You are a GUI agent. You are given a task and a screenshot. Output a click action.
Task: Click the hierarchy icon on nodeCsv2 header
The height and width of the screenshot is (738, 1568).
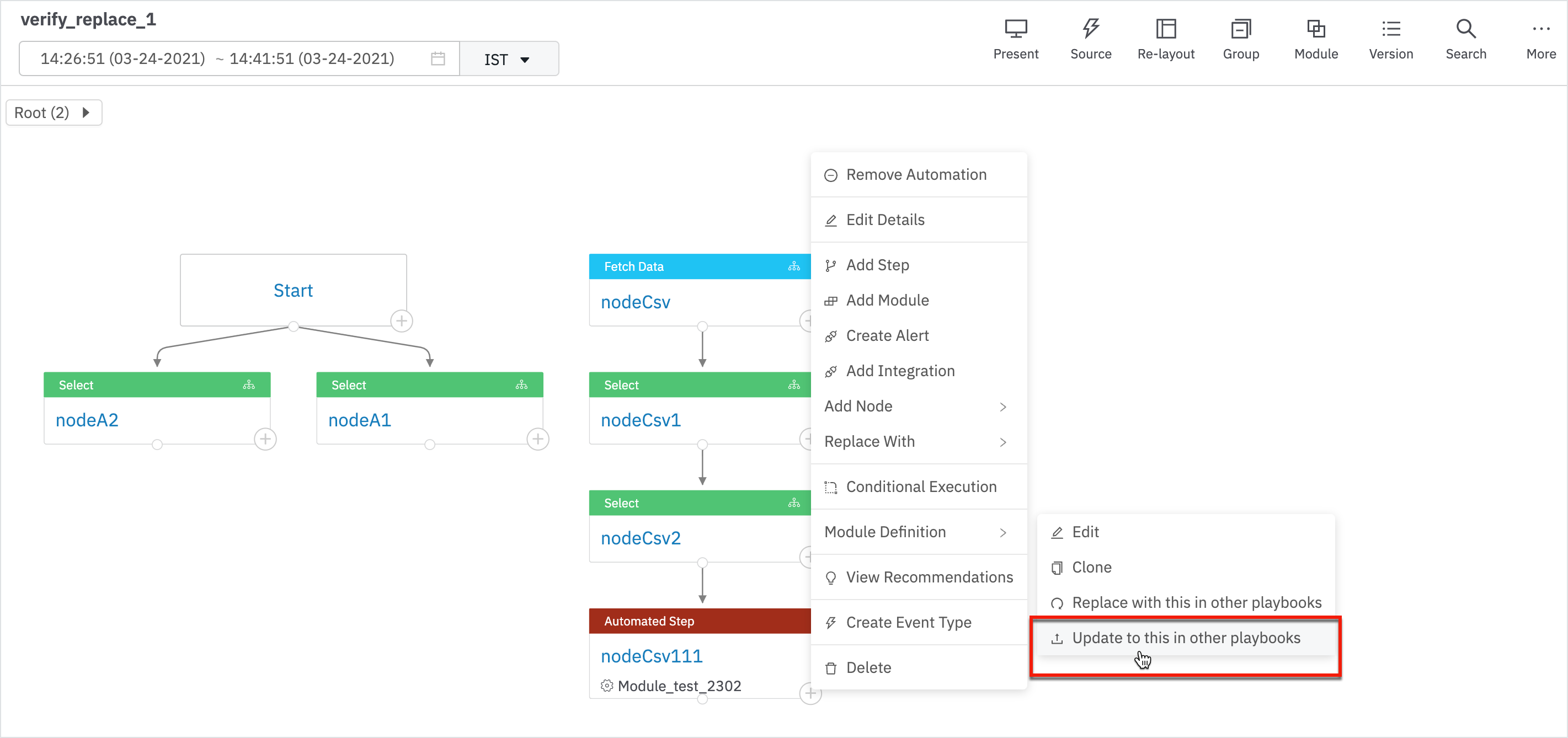[794, 502]
